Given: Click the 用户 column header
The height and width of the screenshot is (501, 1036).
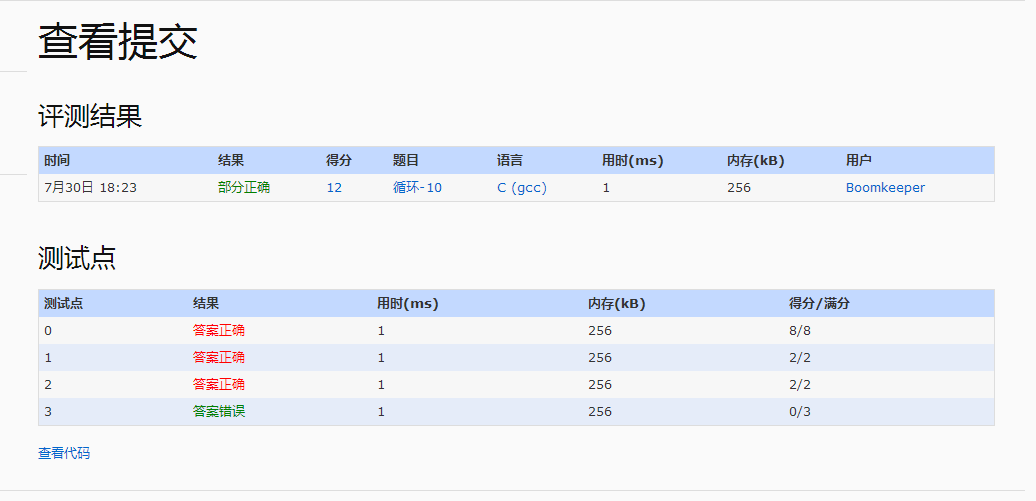Looking at the screenshot, I should 858,161.
